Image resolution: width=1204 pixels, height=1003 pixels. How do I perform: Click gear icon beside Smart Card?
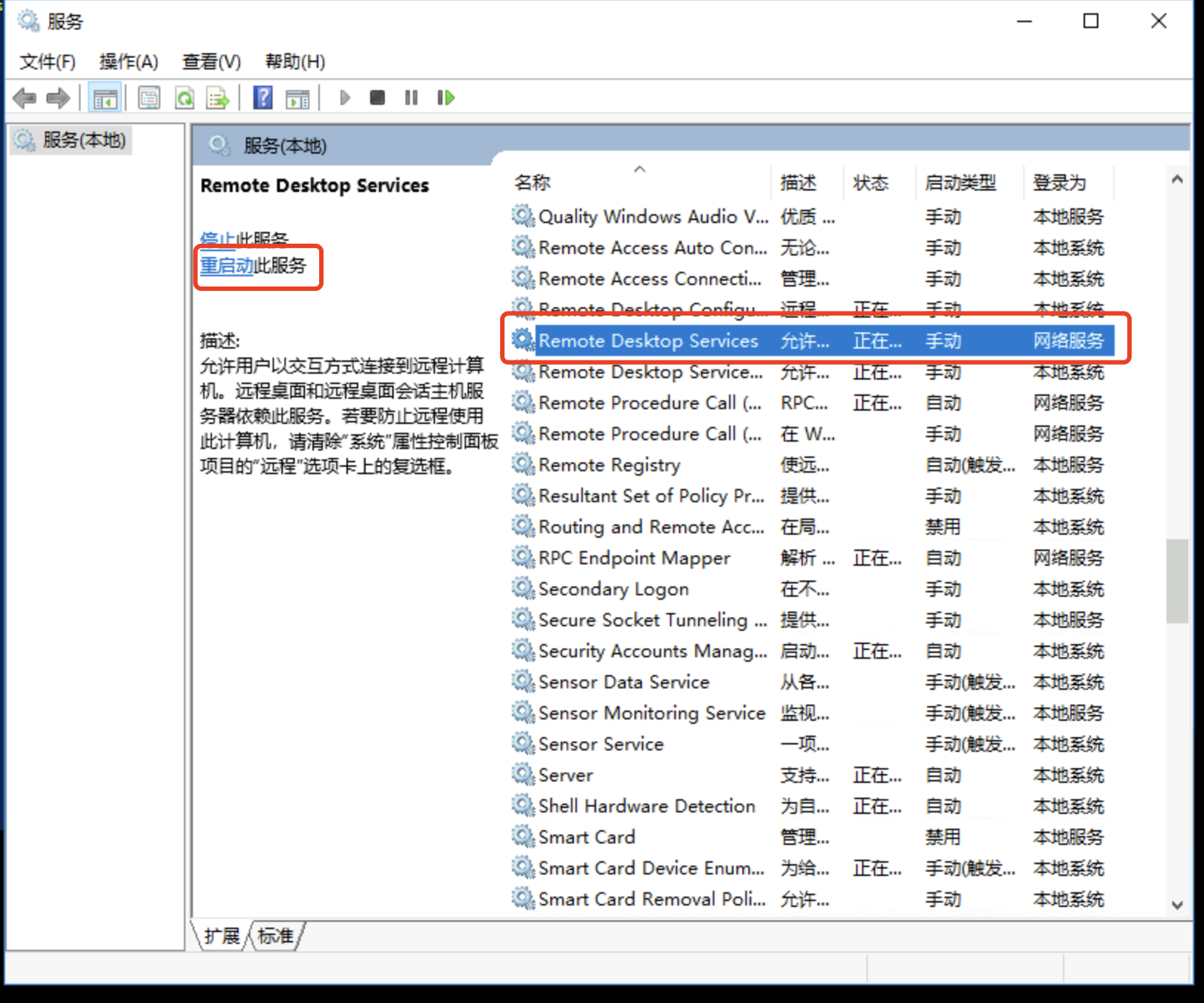523,837
